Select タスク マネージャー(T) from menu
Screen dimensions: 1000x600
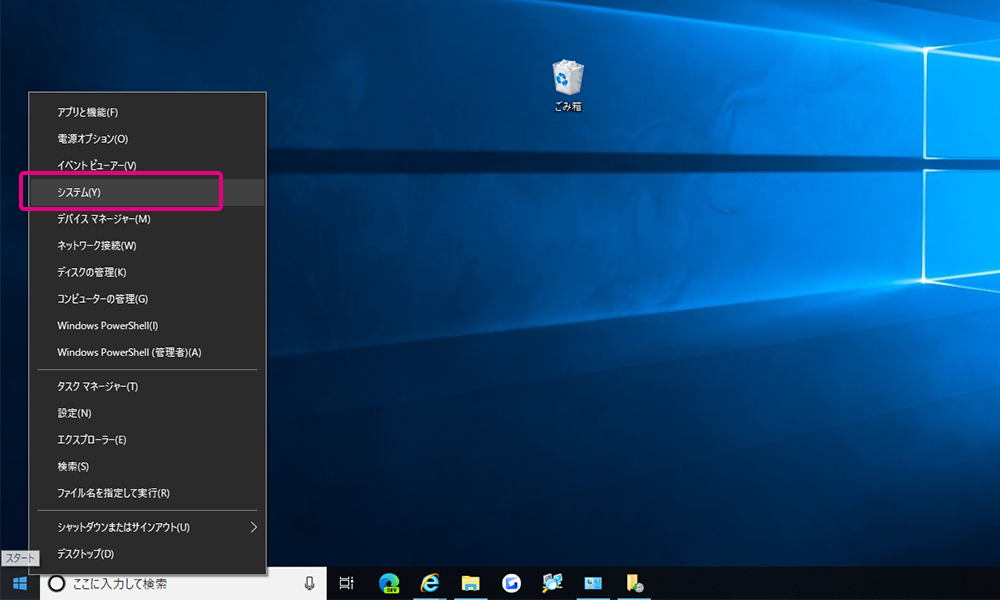point(98,386)
